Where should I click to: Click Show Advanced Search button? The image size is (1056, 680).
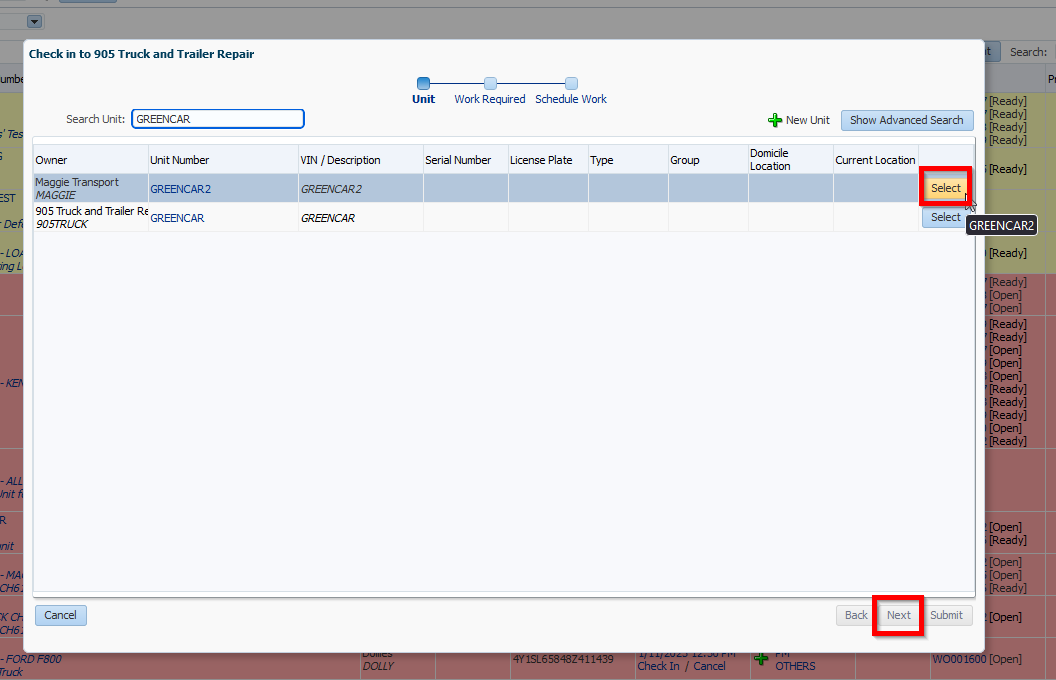point(906,121)
